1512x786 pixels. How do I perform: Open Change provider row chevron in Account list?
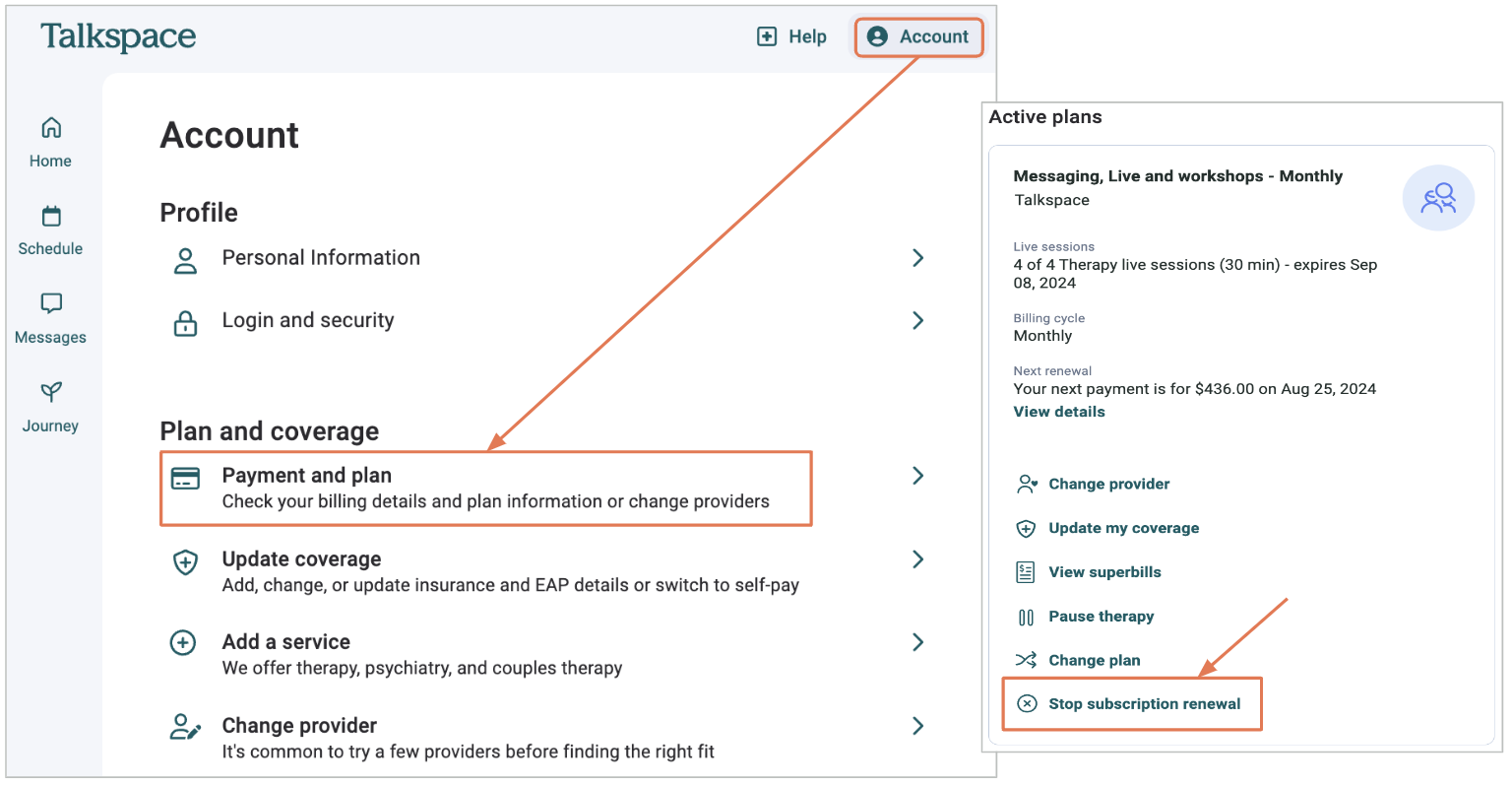[x=917, y=726]
